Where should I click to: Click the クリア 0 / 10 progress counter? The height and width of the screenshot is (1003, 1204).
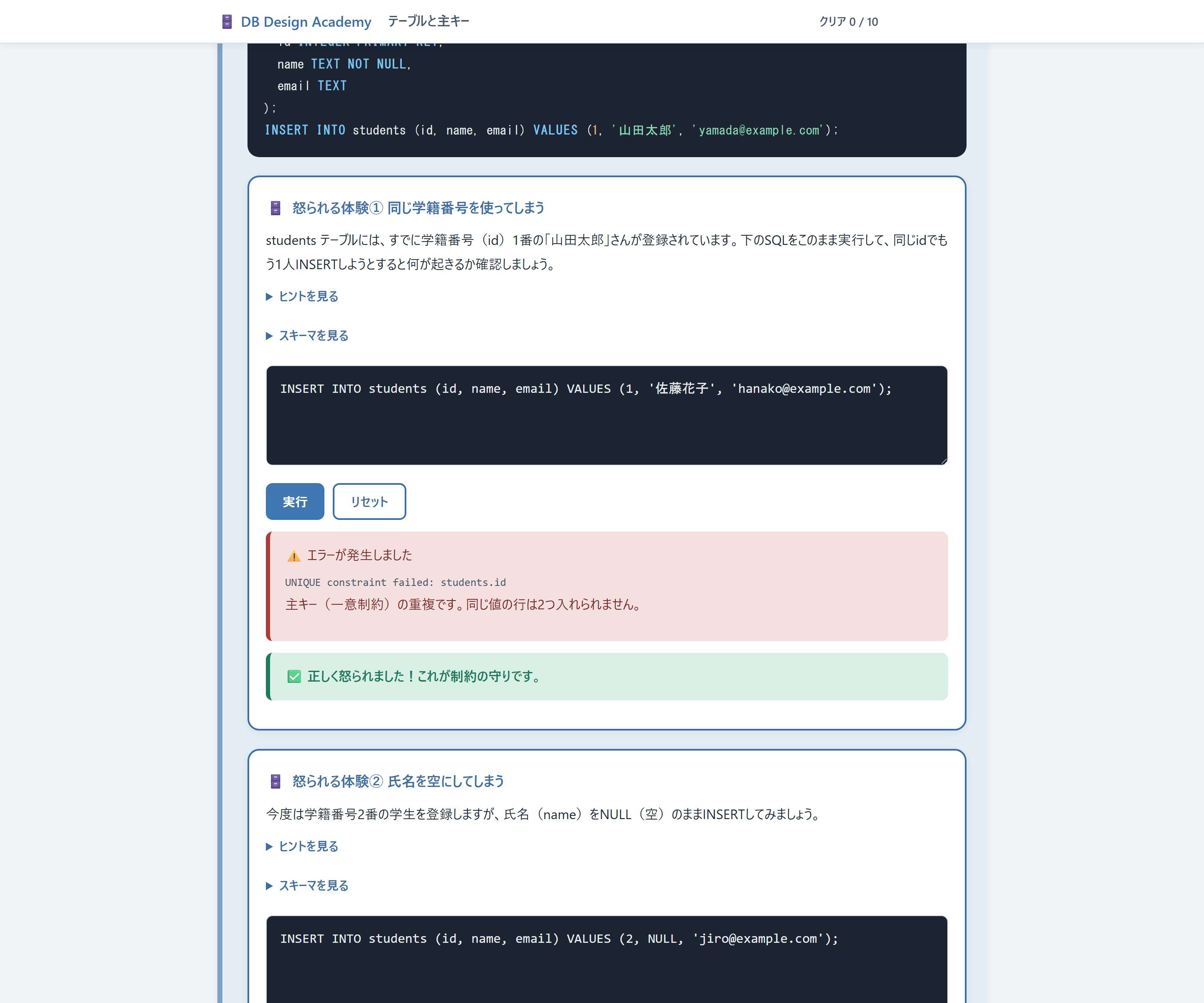pos(849,22)
